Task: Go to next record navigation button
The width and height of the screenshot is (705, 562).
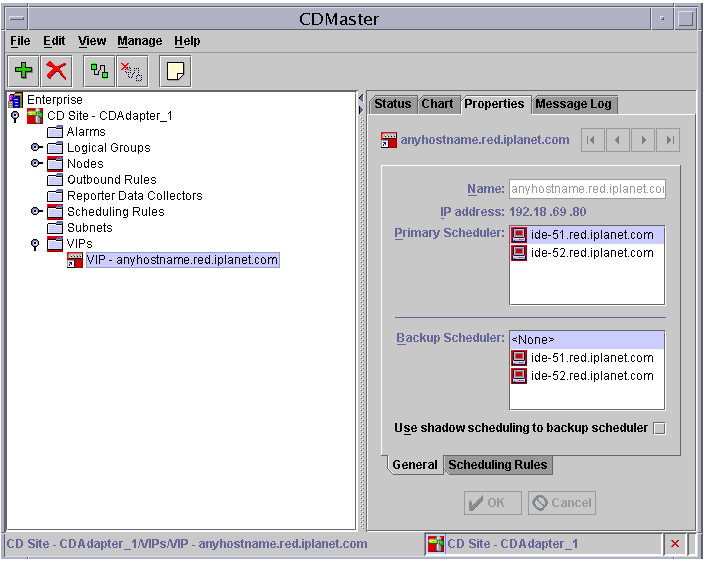Action: (x=643, y=140)
